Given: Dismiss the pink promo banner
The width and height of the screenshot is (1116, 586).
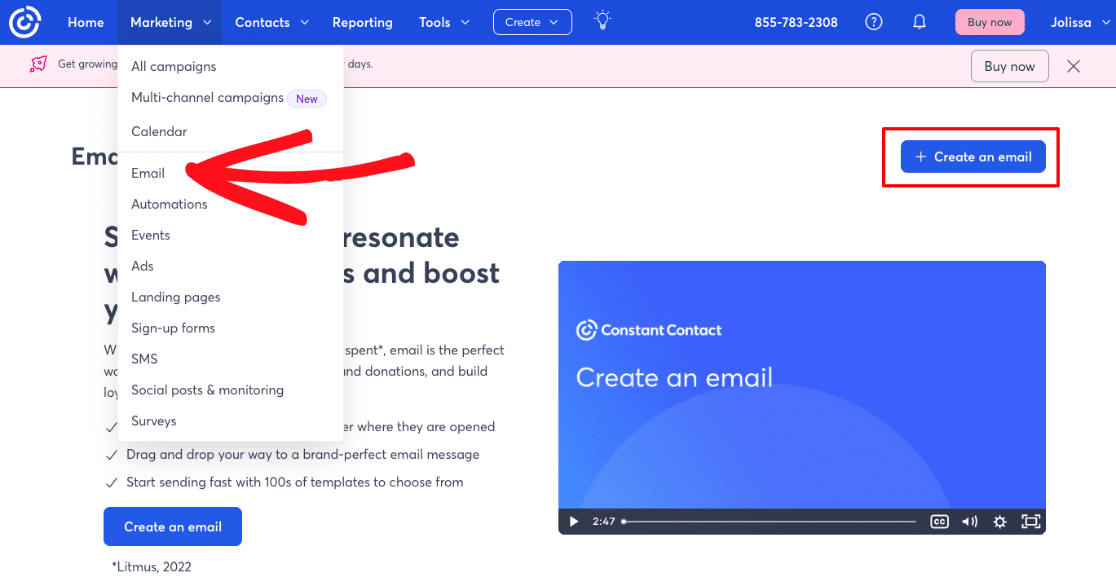Looking at the screenshot, I should tap(1073, 66).
